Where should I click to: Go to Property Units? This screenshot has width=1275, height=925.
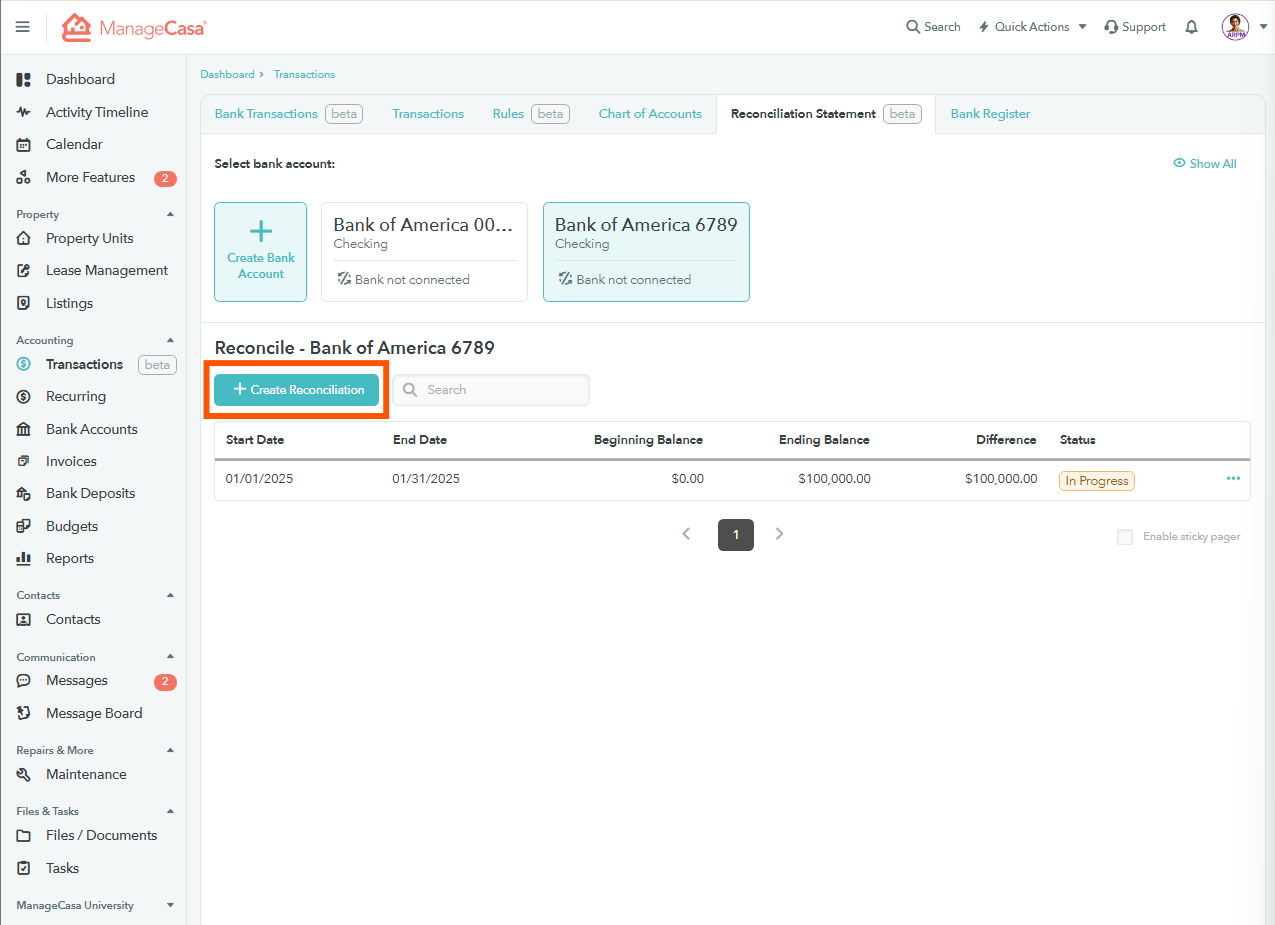click(89, 238)
